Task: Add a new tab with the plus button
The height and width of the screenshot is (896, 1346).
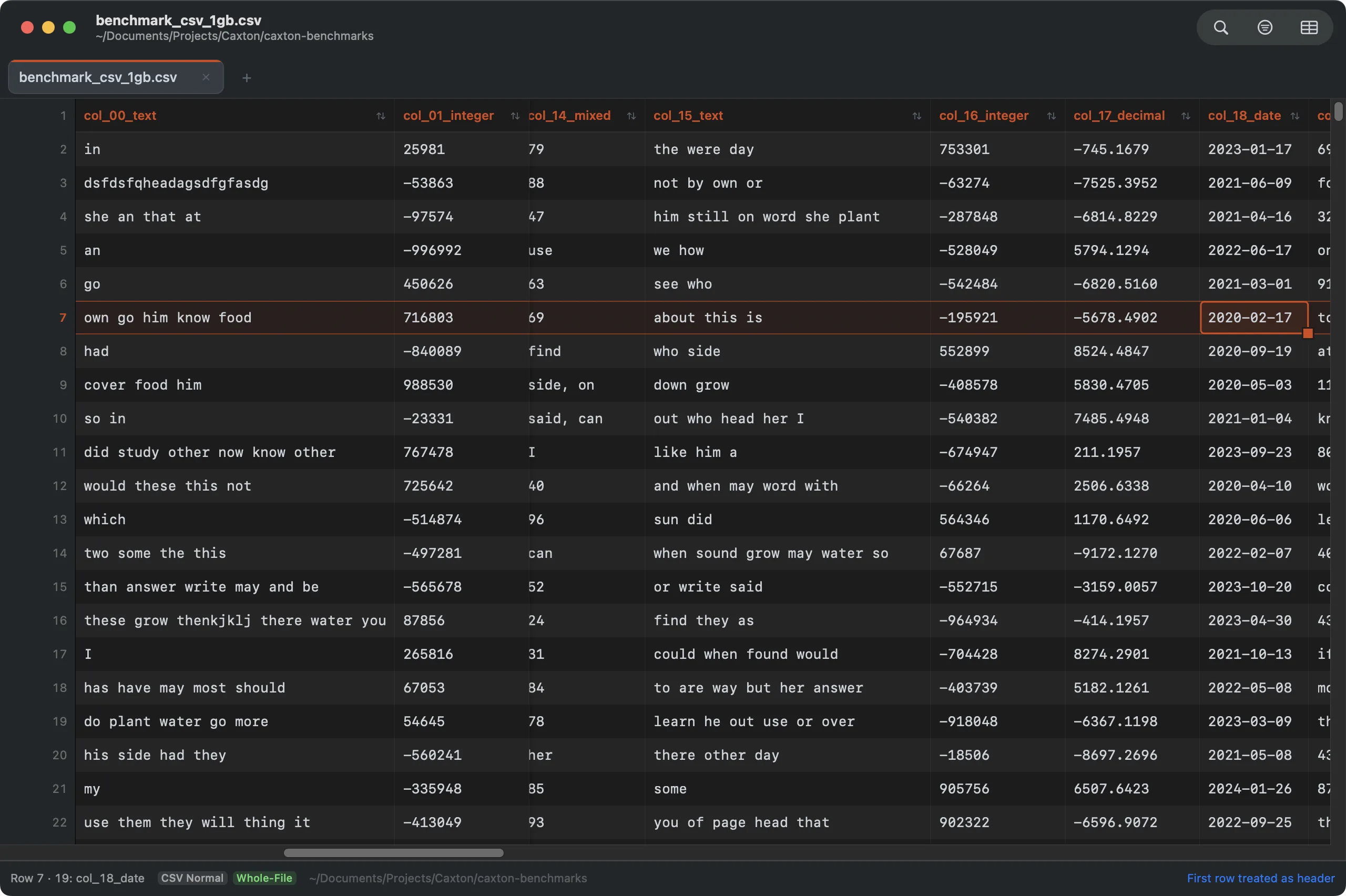Action: [x=246, y=78]
